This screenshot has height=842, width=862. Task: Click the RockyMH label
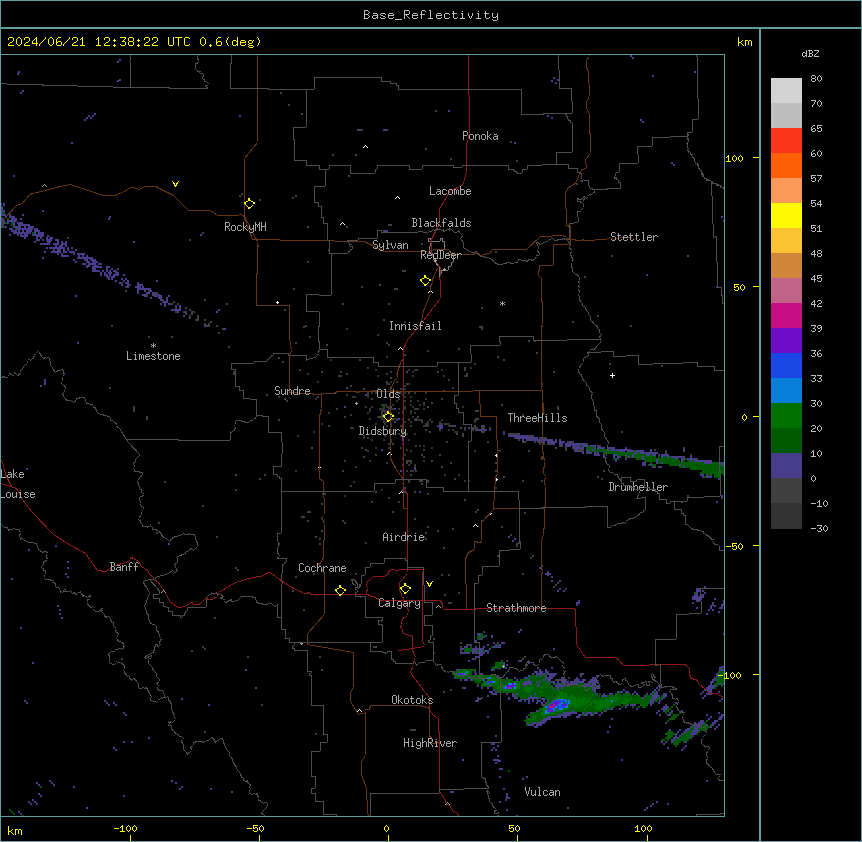click(245, 227)
